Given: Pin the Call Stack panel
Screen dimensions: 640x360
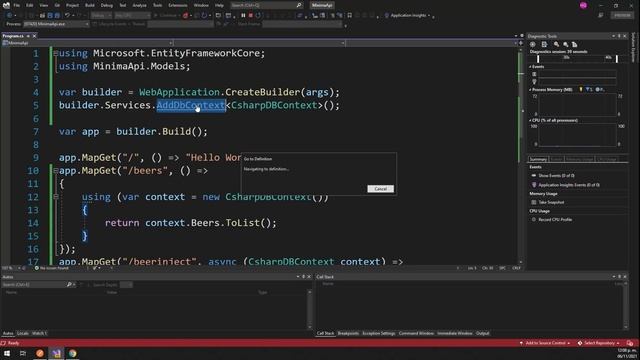Looking at the screenshot, I should pyautogui.click(x=619, y=277).
